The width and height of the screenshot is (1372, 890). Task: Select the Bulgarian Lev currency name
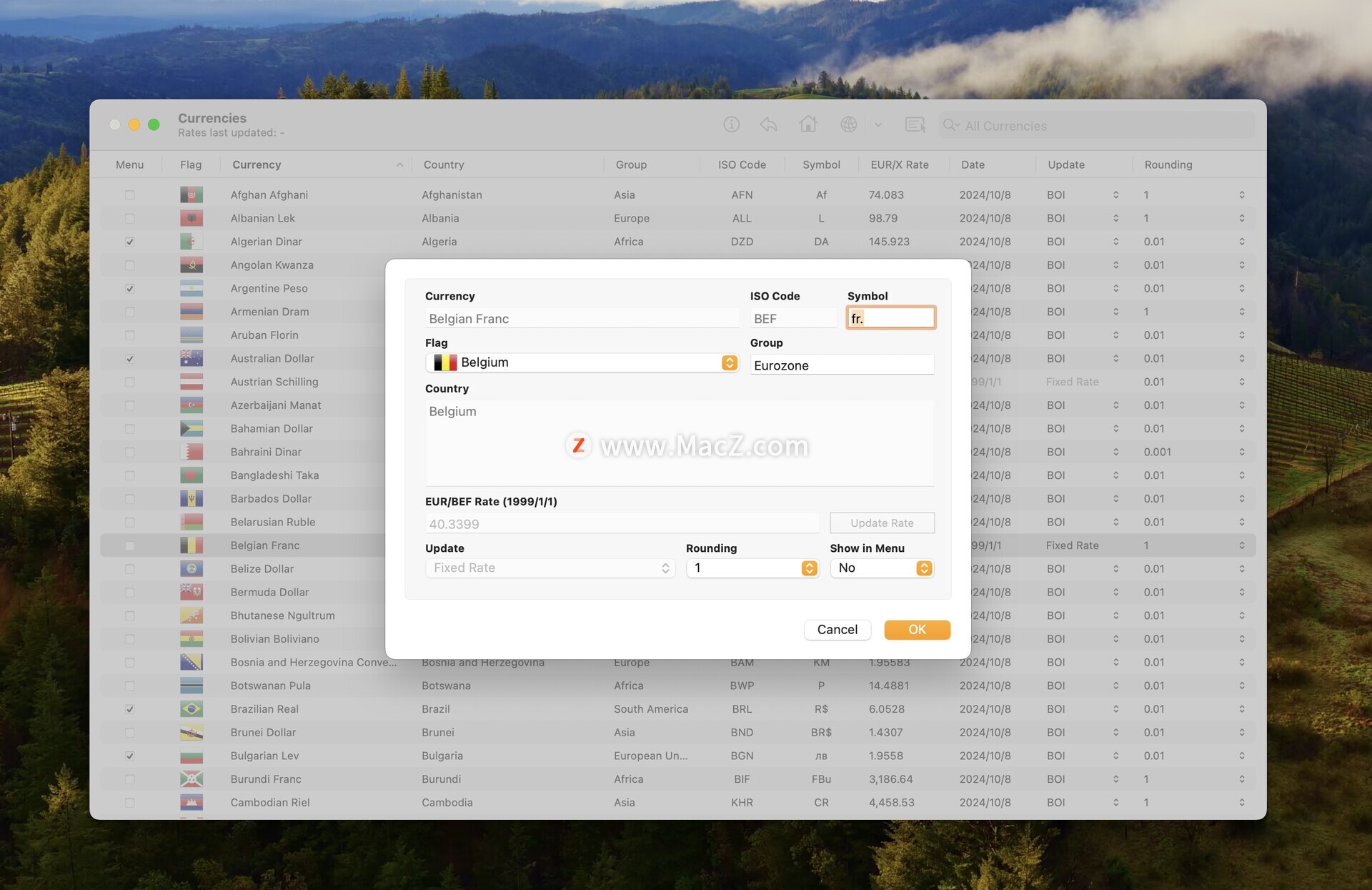pos(264,756)
